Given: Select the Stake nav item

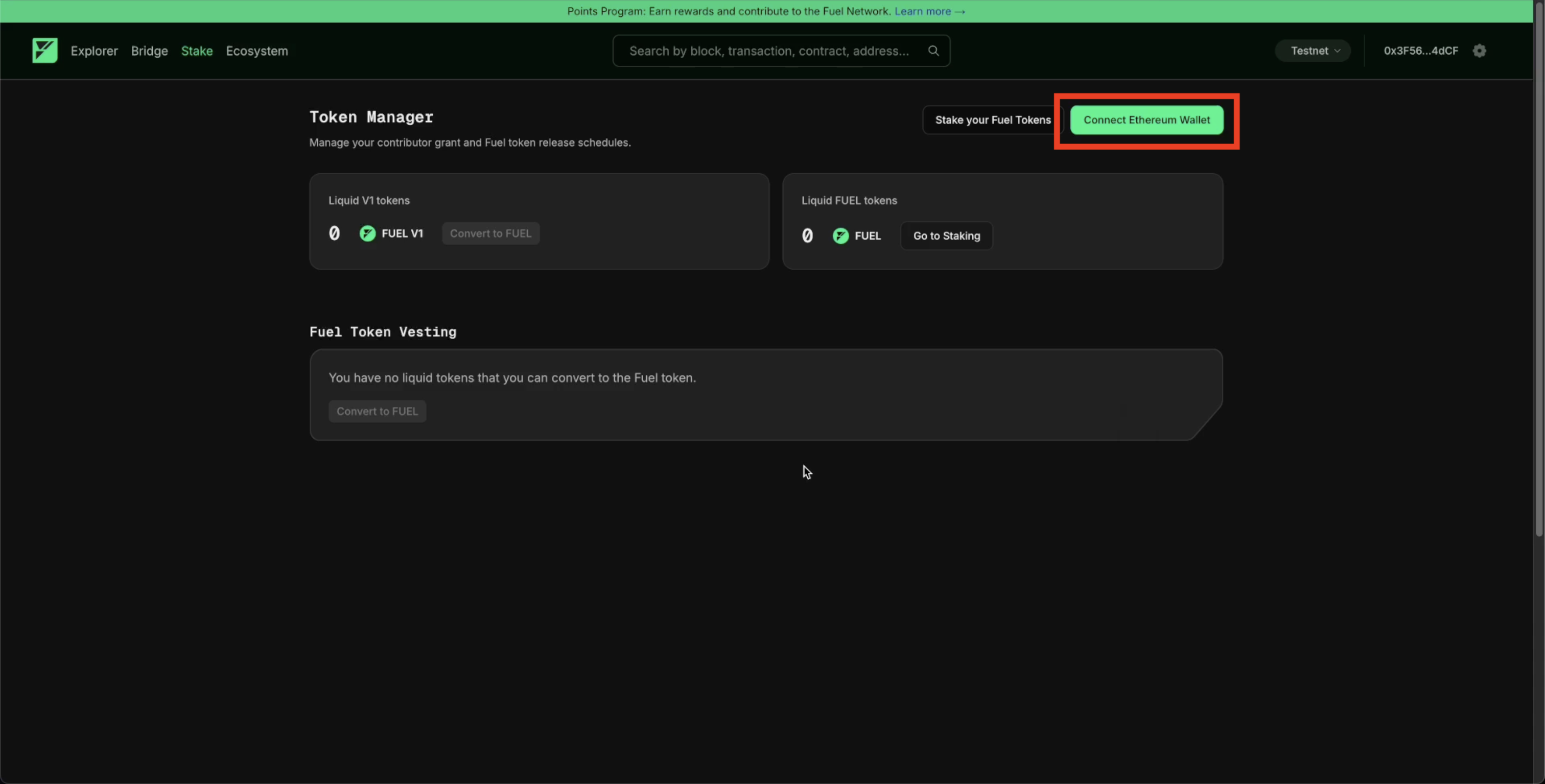Looking at the screenshot, I should 197,51.
